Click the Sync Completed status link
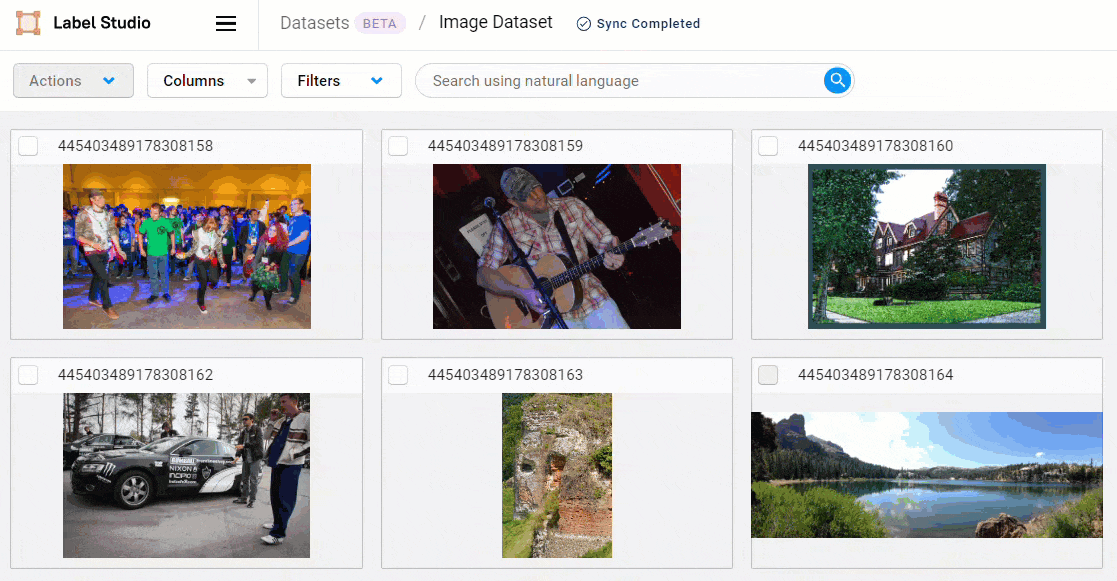This screenshot has height=581, width=1117. pyautogui.click(x=648, y=23)
